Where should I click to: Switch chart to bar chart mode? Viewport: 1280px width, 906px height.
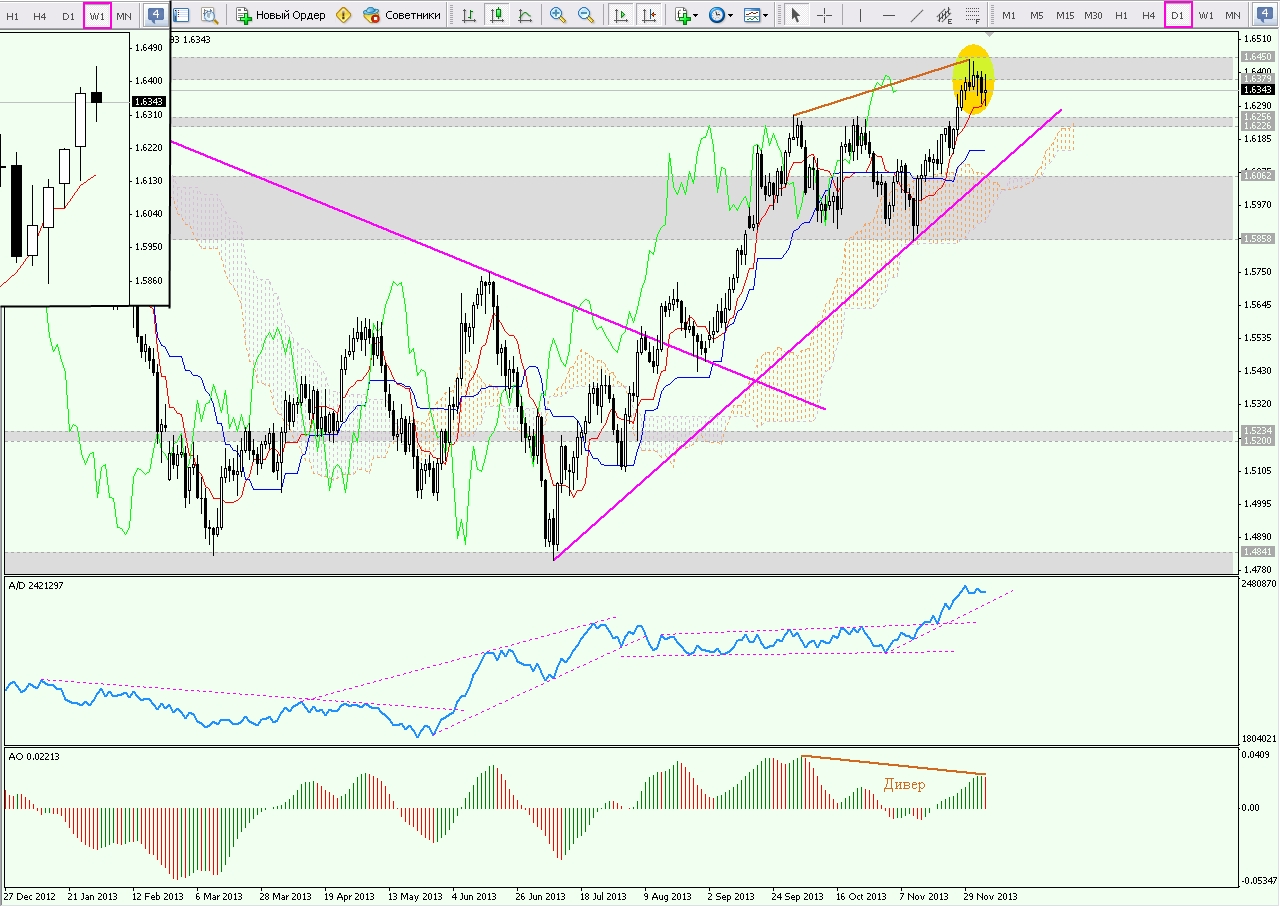click(469, 15)
